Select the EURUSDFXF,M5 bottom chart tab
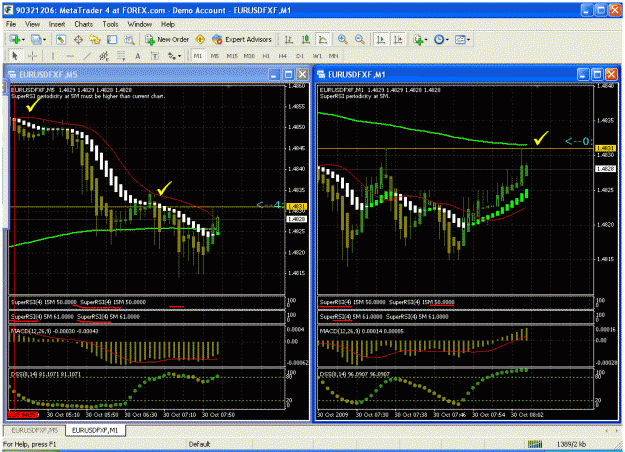This screenshot has height=452, width=625. (x=35, y=430)
